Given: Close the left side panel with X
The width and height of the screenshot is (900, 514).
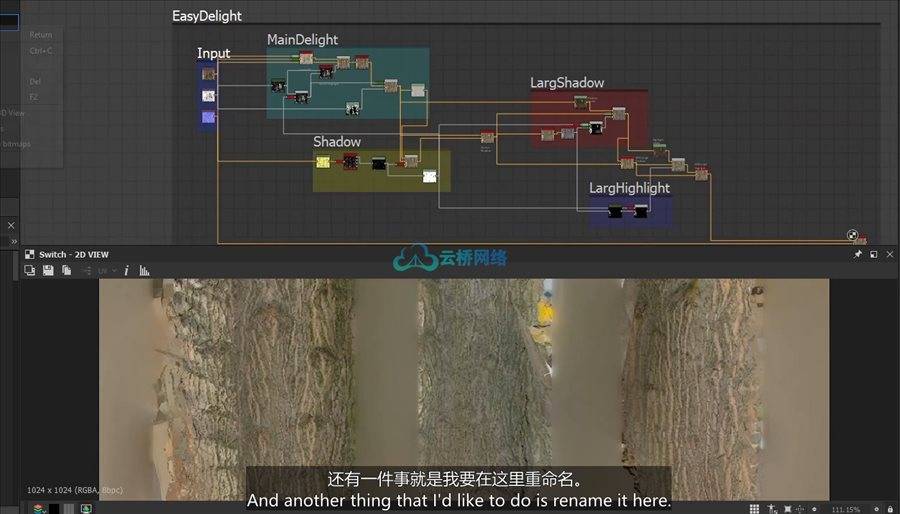Looking at the screenshot, I should point(11,225).
